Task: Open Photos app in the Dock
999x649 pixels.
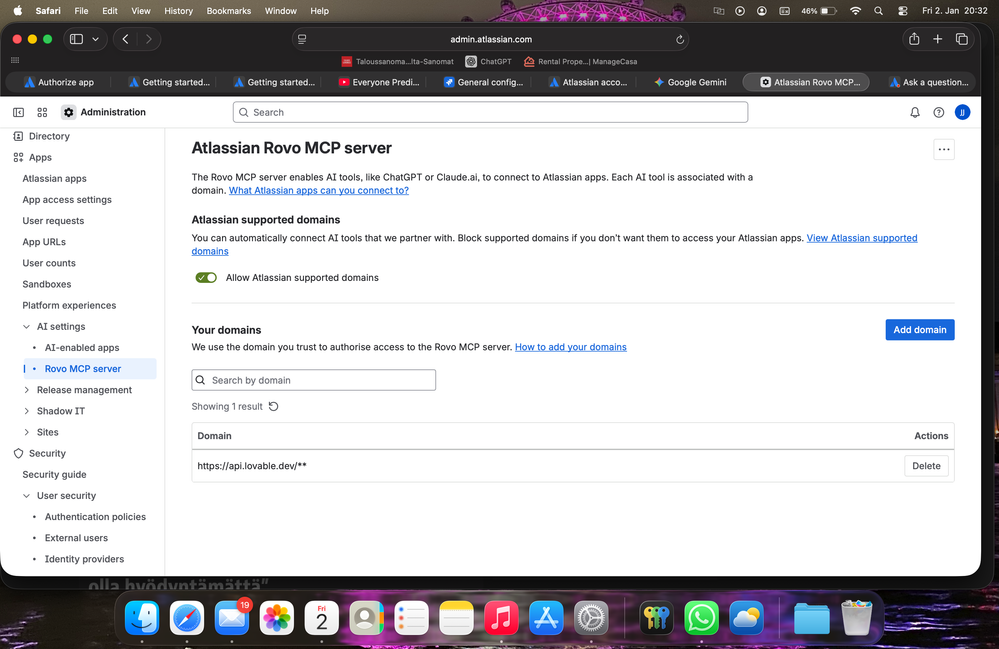Action: 277,618
